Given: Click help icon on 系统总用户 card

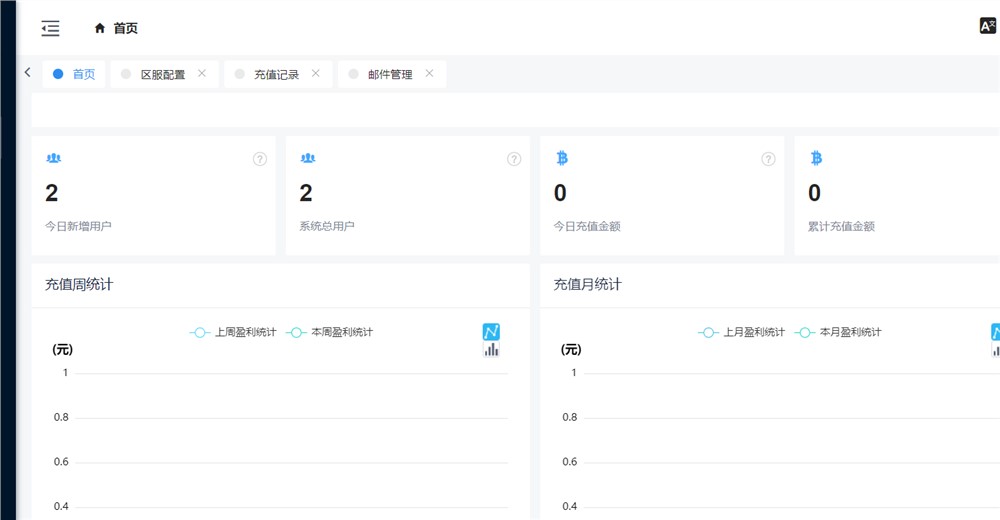Looking at the screenshot, I should pyautogui.click(x=514, y=159).
